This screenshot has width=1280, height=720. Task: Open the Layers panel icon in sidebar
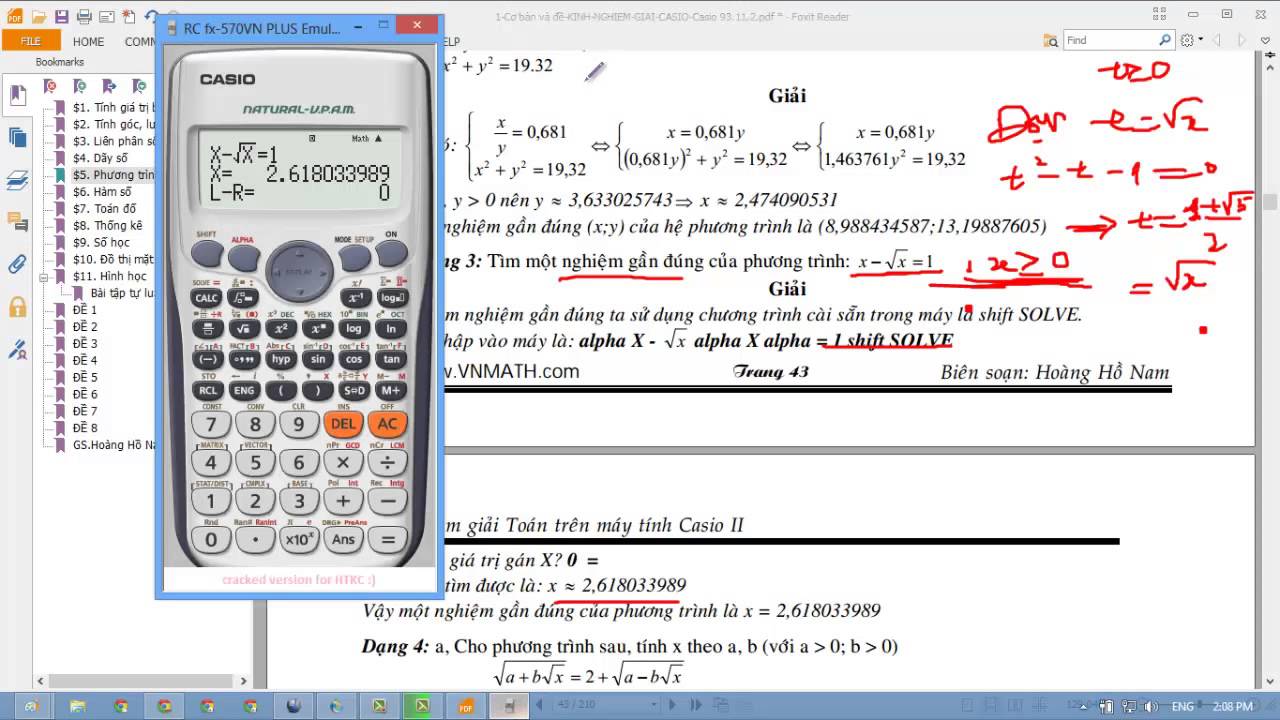[17, 180]
